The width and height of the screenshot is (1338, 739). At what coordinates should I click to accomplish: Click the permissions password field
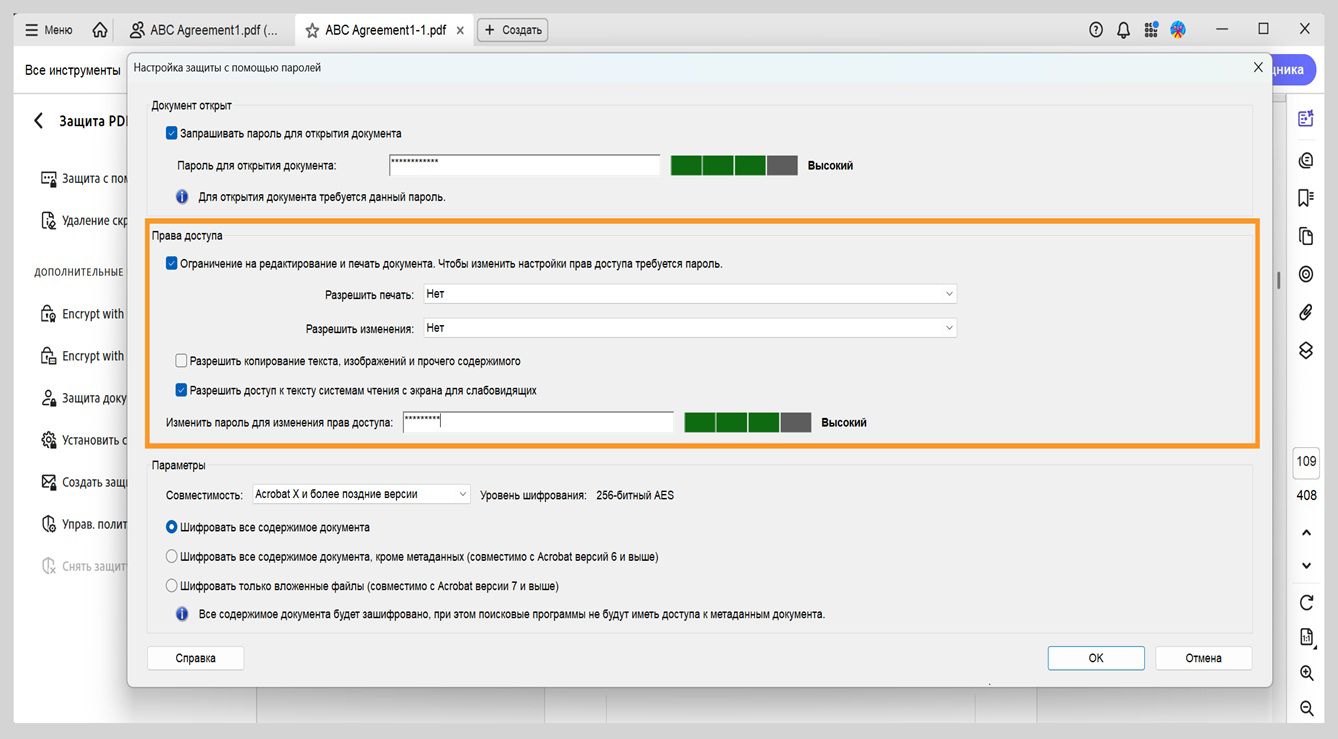[x=538, y=422]
